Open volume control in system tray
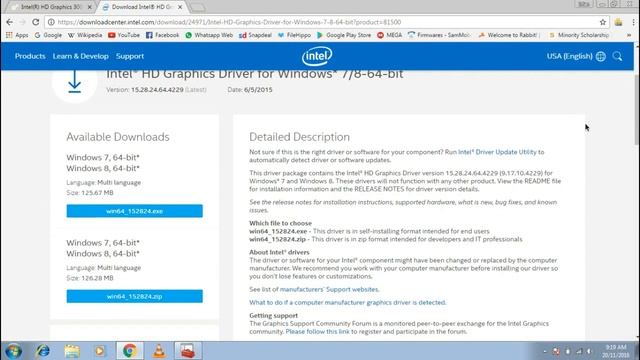The width and height of the screenshot is (640, 360). coord(589,351)
